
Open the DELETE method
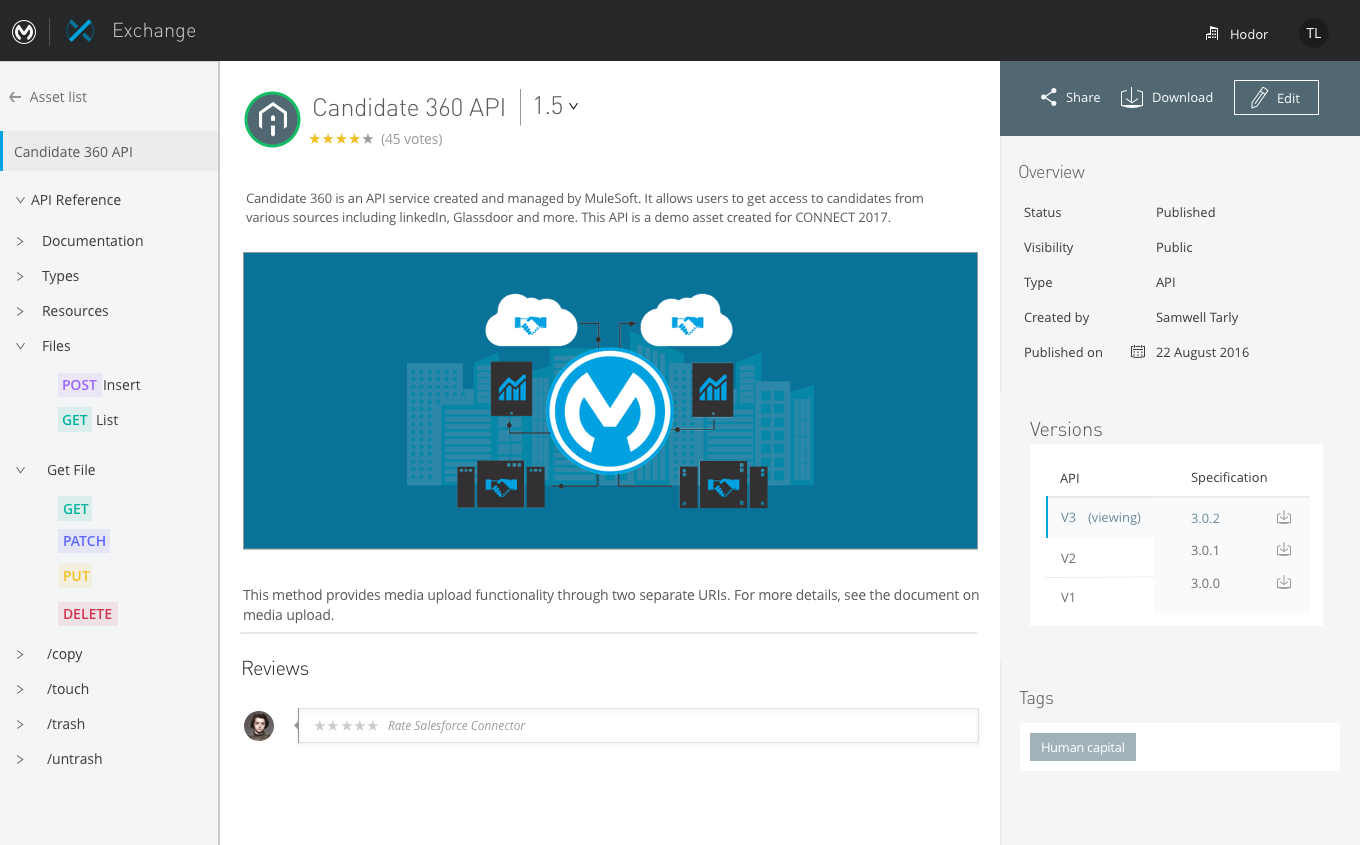pyautogui.click(x=88, y=614)
